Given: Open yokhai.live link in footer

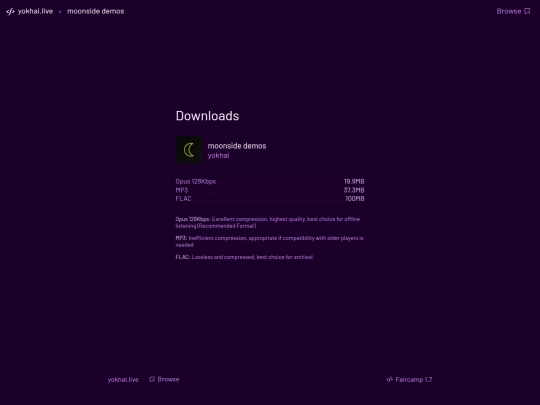Looking at the screenshot, I should tap(123, 380).
